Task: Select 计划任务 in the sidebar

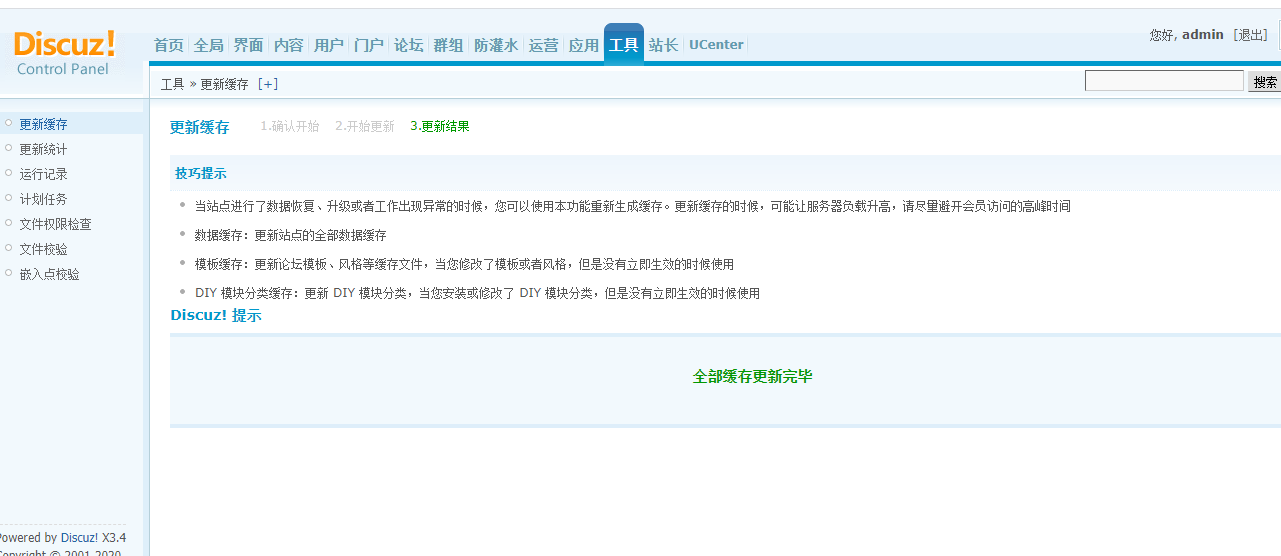Action: tap(44, 199)
